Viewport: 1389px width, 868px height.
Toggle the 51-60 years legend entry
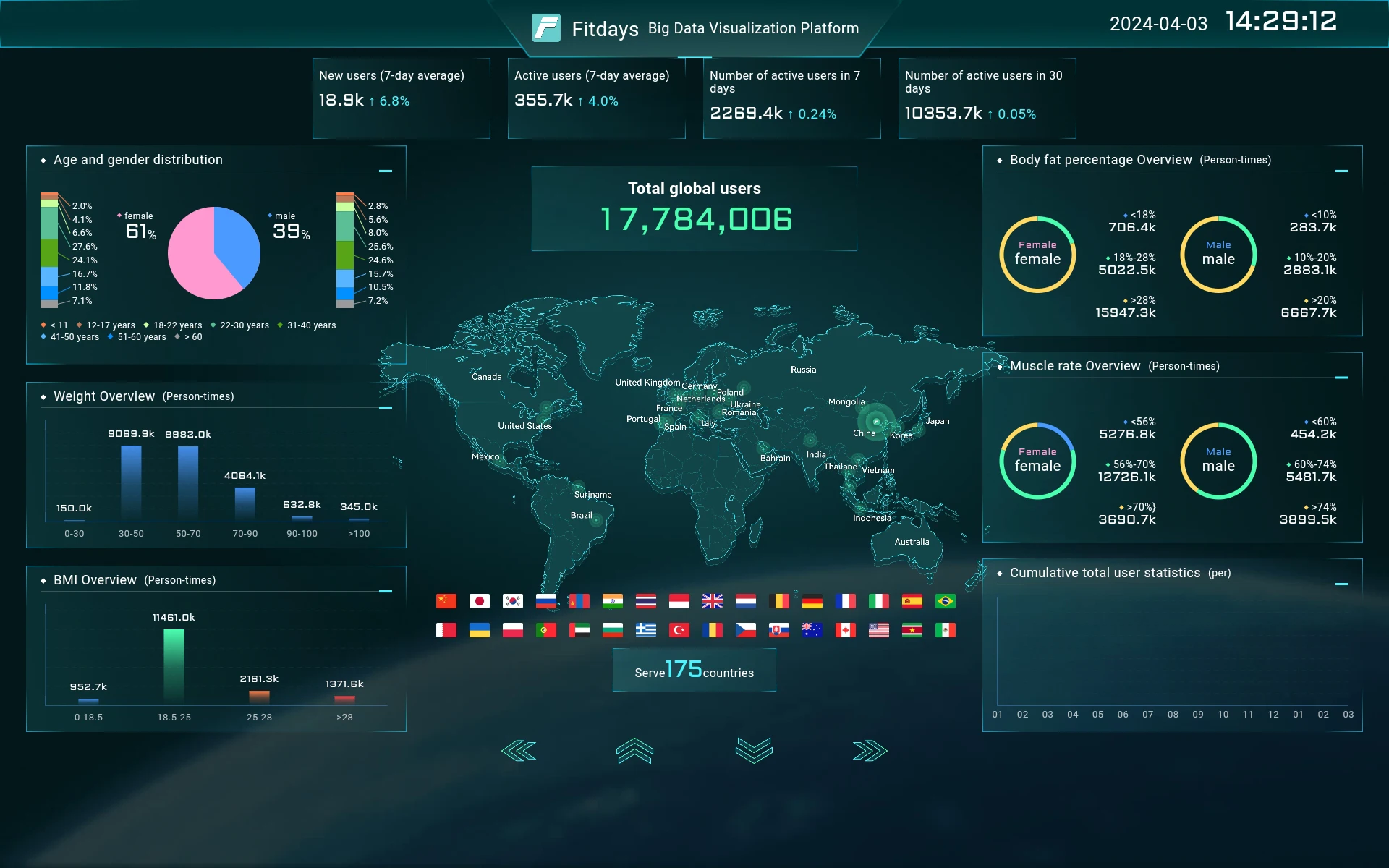point(137,337)
